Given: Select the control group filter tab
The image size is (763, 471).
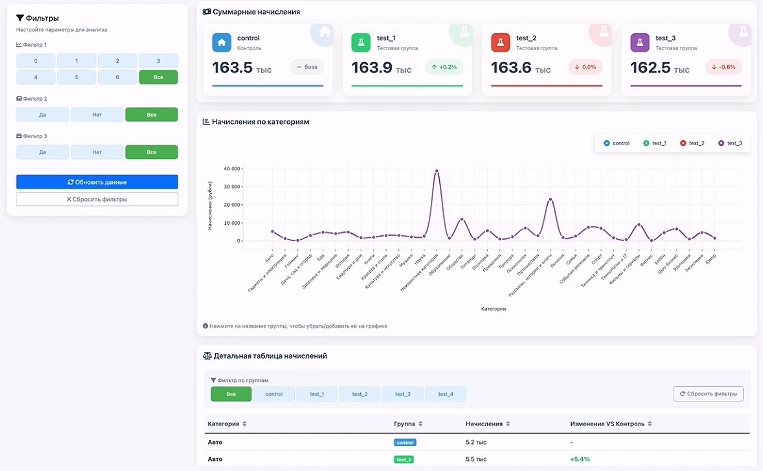Looking at the screenshot, I should (274, 394).
